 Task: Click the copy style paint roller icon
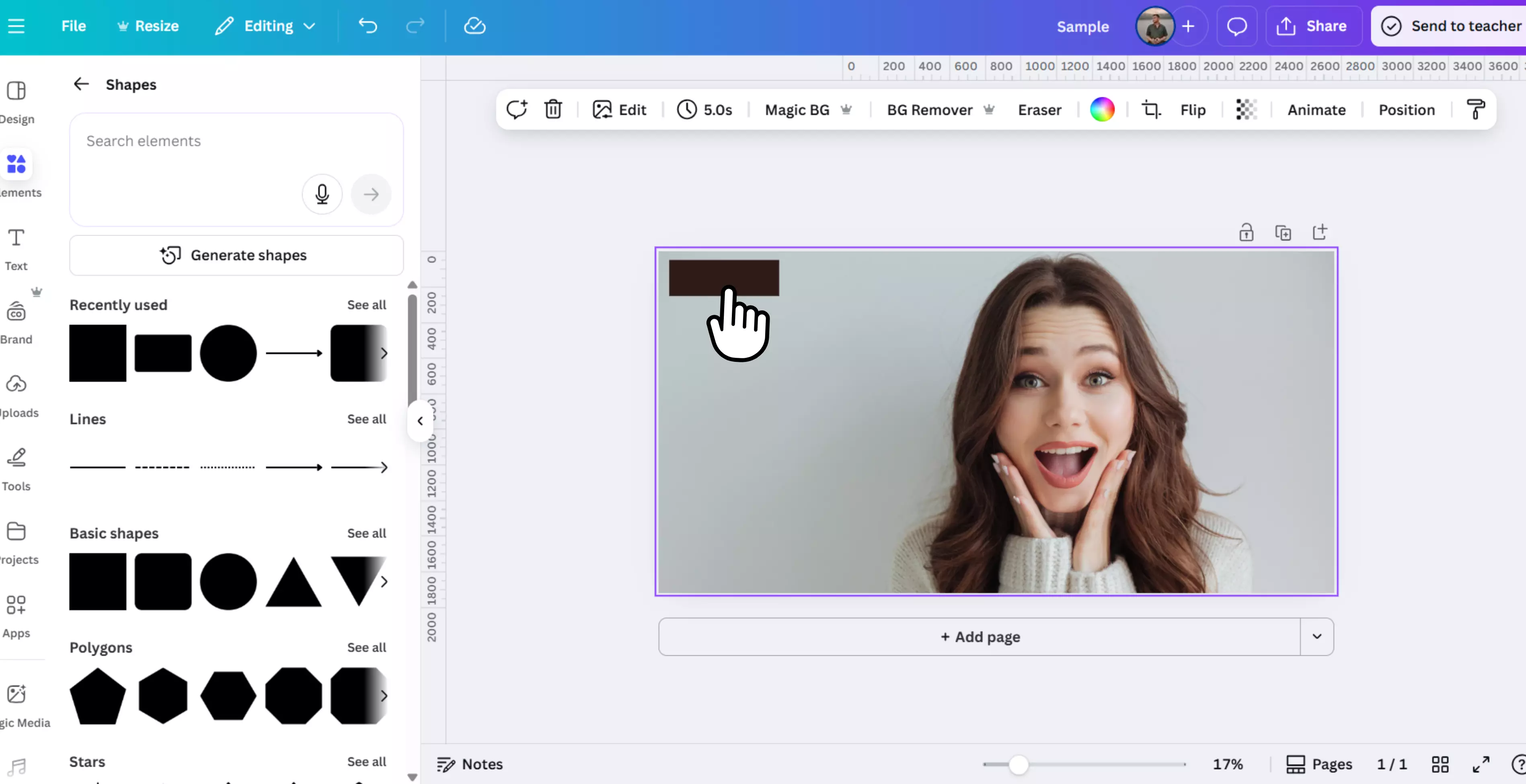(x=1475, y=109)
